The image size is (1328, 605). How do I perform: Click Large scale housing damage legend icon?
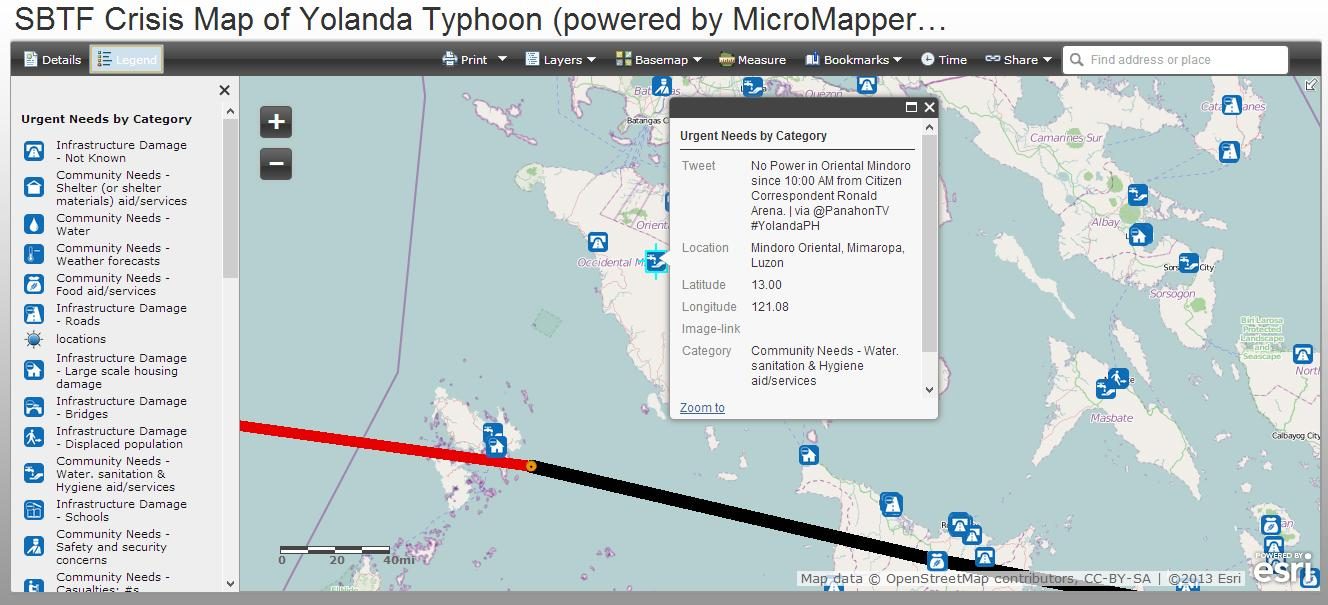(34, 371)
